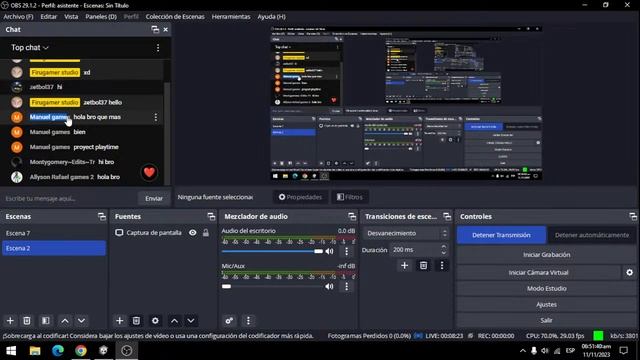Image resolution: width=640 pixels, height=360 pixels.
Task: Undock the Chat panel
Action: pyautogui.click(x=155, y=29)
